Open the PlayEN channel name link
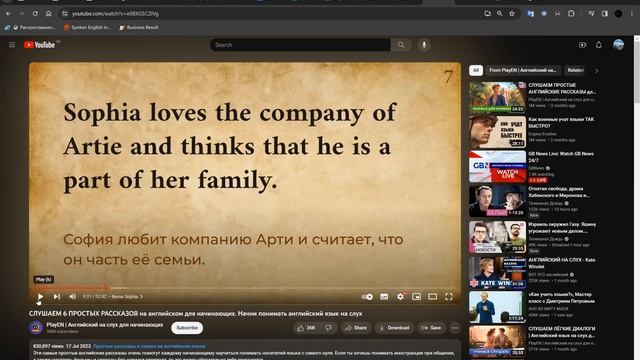The width and height of the screenshot is (640, 360). 104,325
